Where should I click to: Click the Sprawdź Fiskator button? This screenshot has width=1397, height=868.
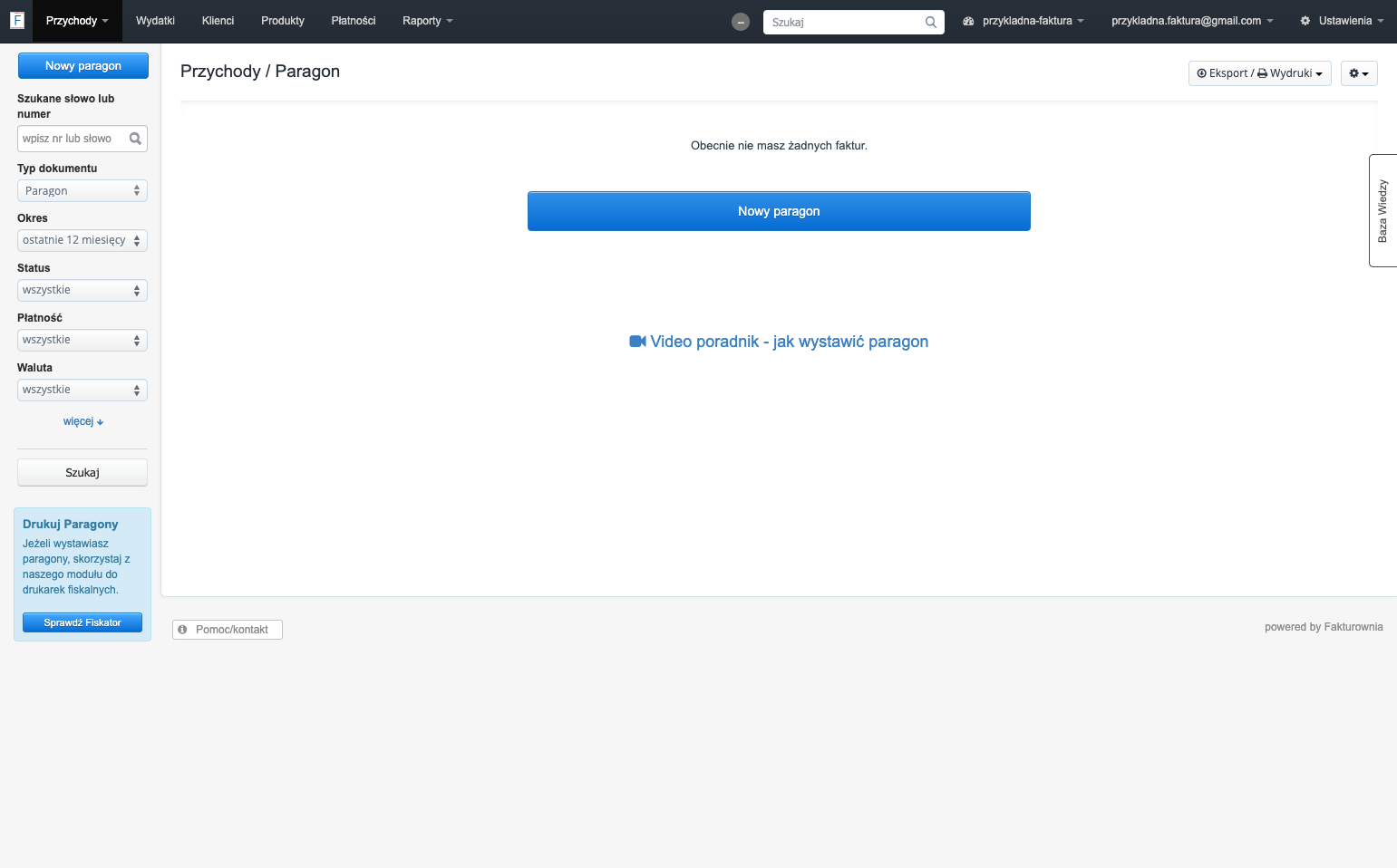(x=82, y=622)
